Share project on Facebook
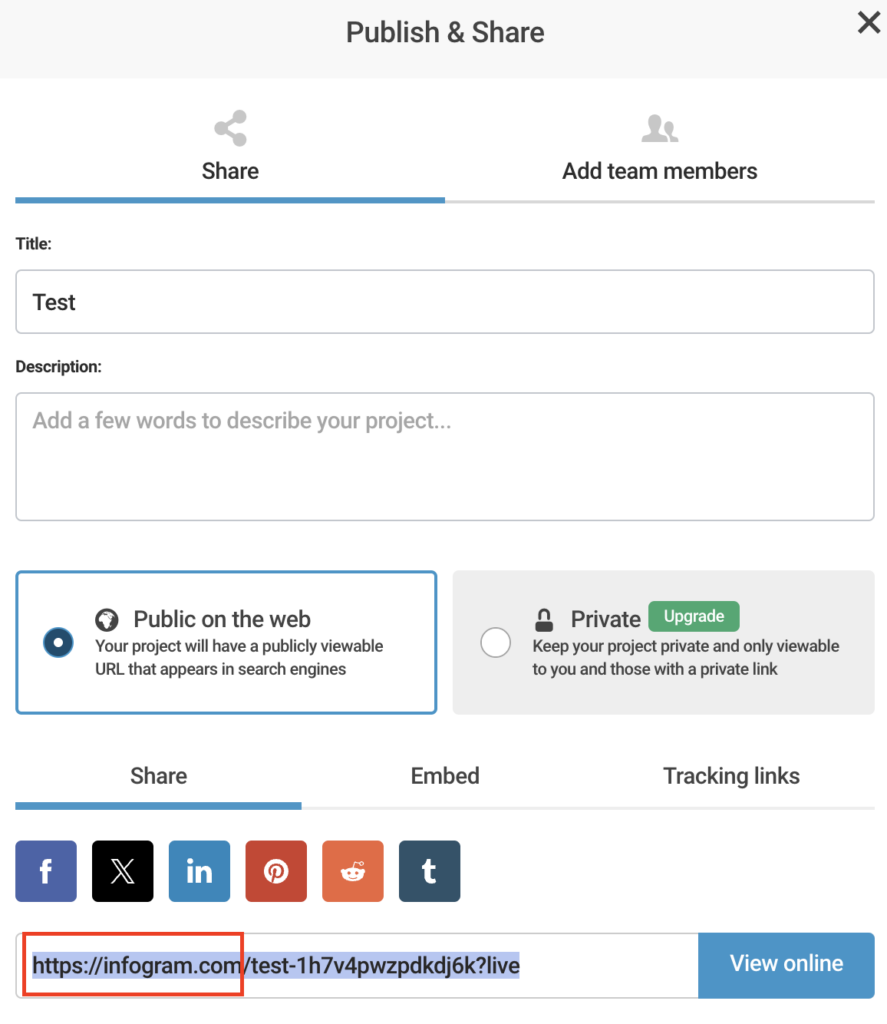The height and width of the screenshot is (1024, 887). click(46, 871)
